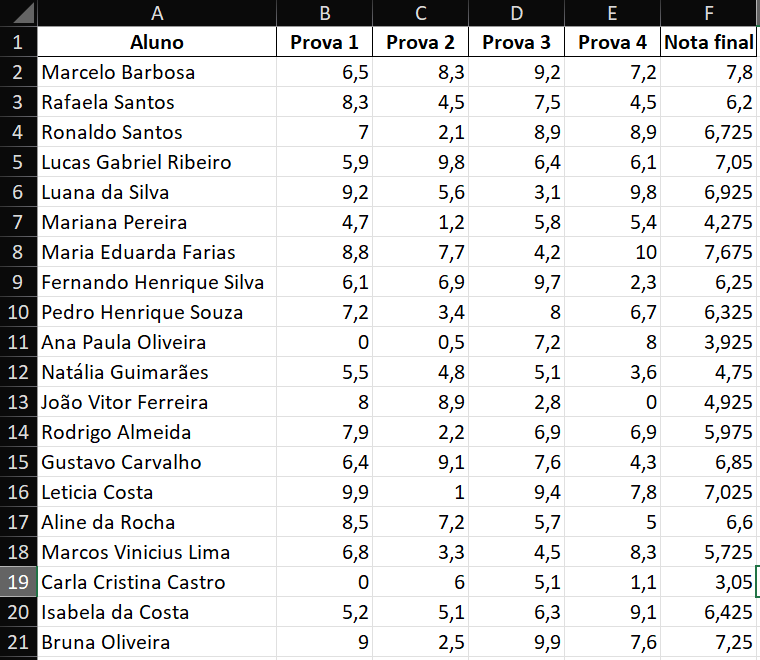Select the 'Carla Cristina Castro' cell
760x660 pixels.
click(156, 582)
